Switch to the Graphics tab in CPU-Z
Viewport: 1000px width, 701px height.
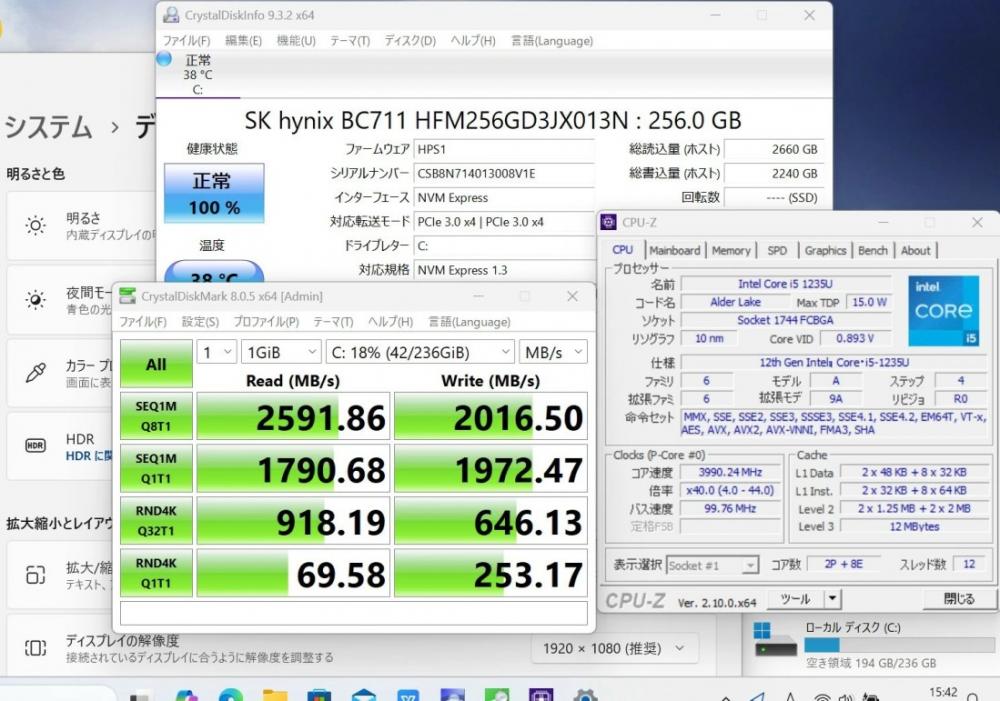pyautogui.click(x=825, y=250)
